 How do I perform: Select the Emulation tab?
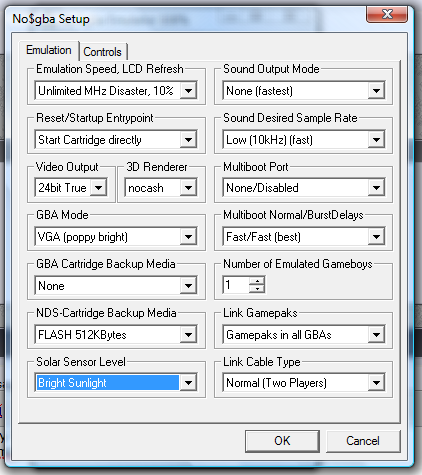pos(49,50)
